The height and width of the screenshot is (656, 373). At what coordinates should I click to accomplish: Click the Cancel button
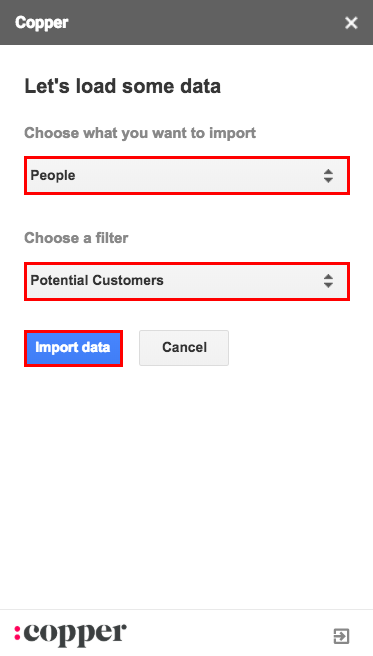[x=184, y=348]
